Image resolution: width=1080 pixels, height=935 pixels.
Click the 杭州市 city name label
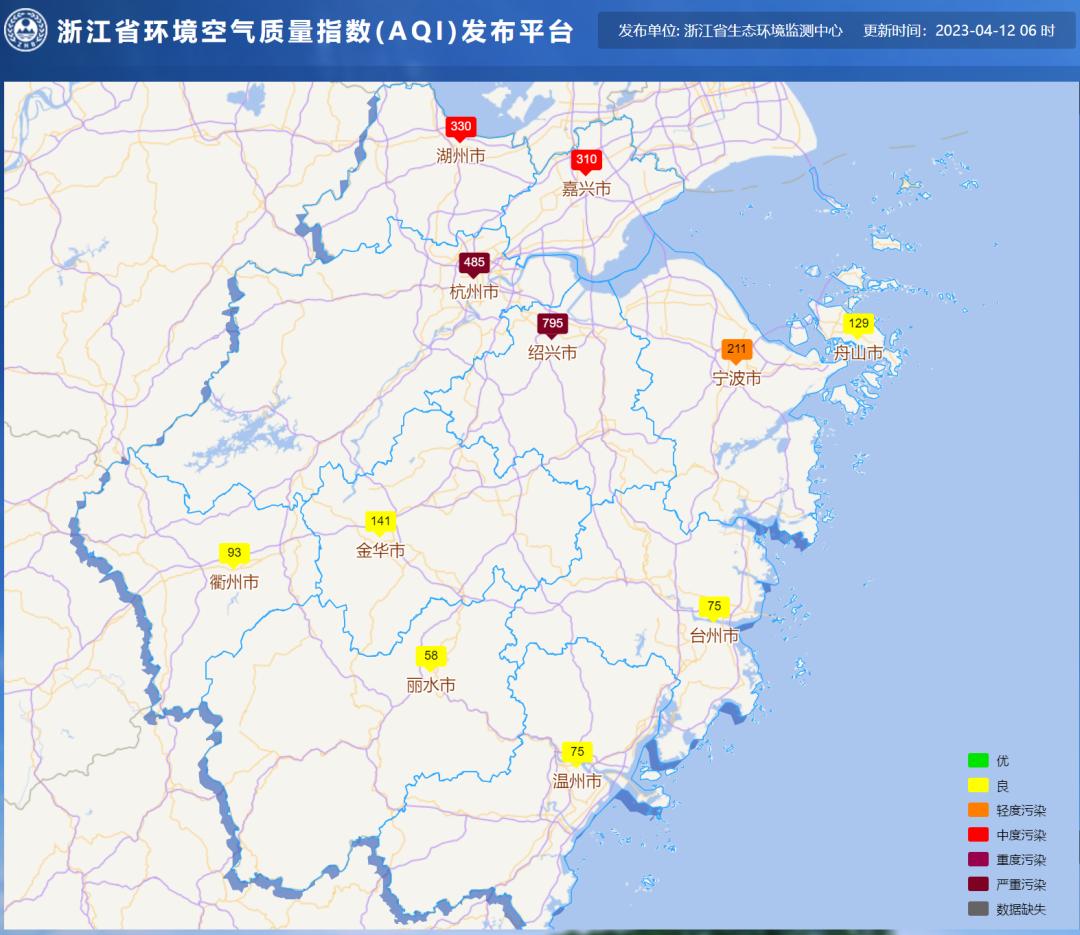point(474,292)
